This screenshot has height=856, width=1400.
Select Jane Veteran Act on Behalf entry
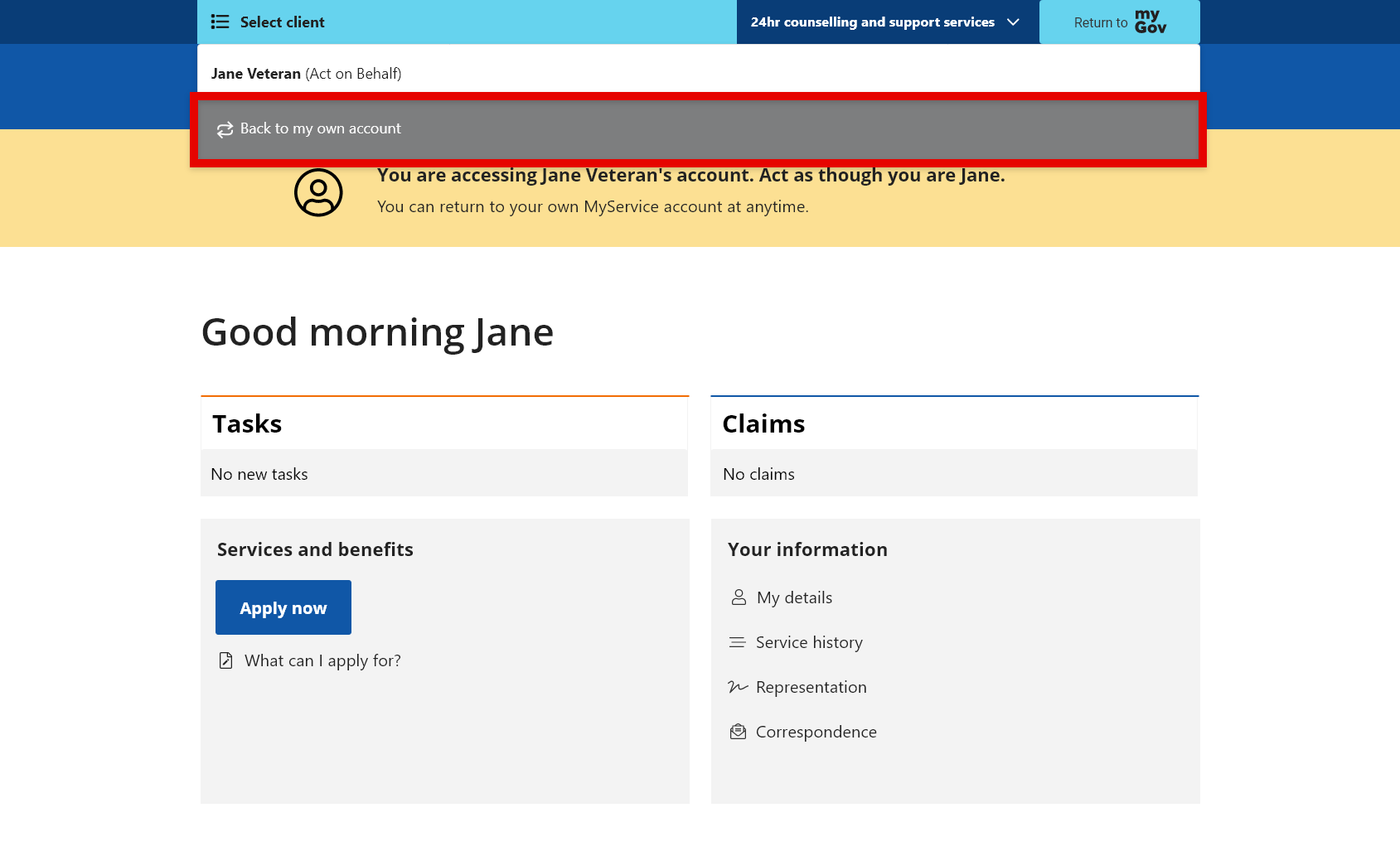(x=306, y=73)
